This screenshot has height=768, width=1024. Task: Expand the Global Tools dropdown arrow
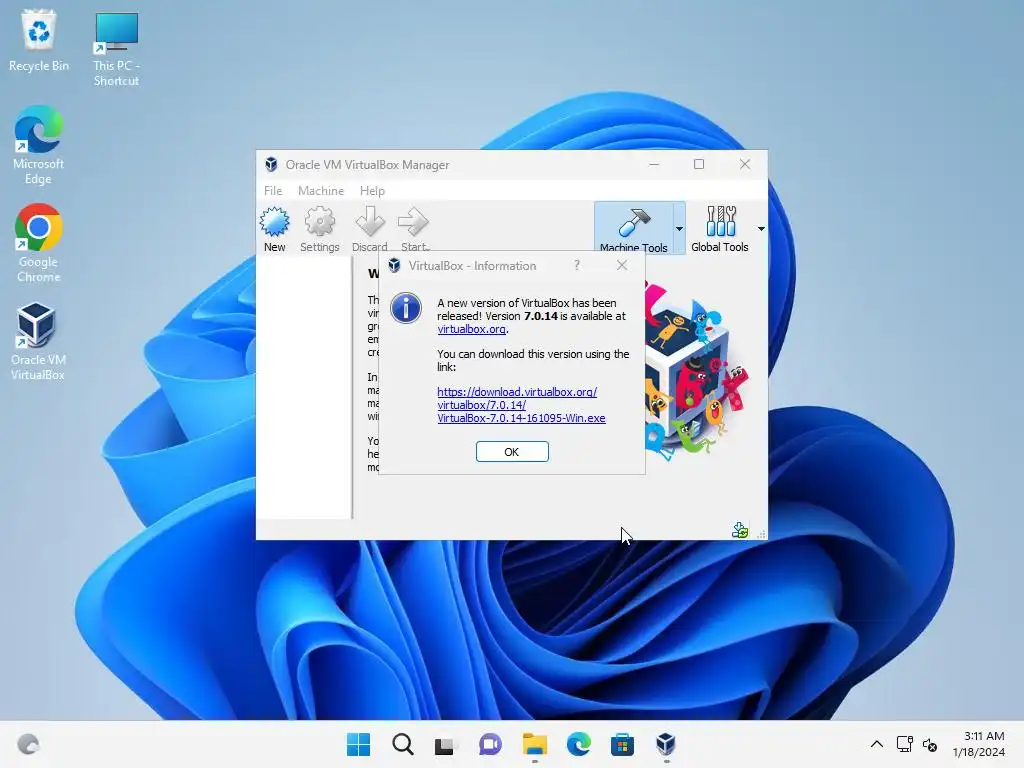click(761, 229)
